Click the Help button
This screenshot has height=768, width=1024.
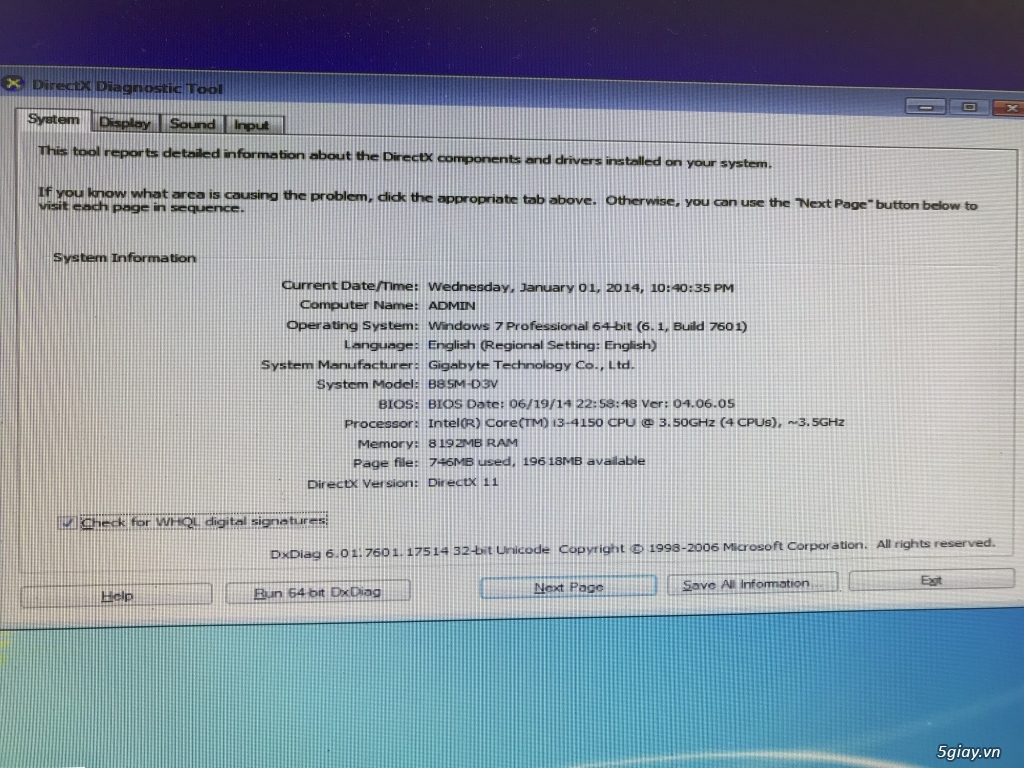pos(116,596)
